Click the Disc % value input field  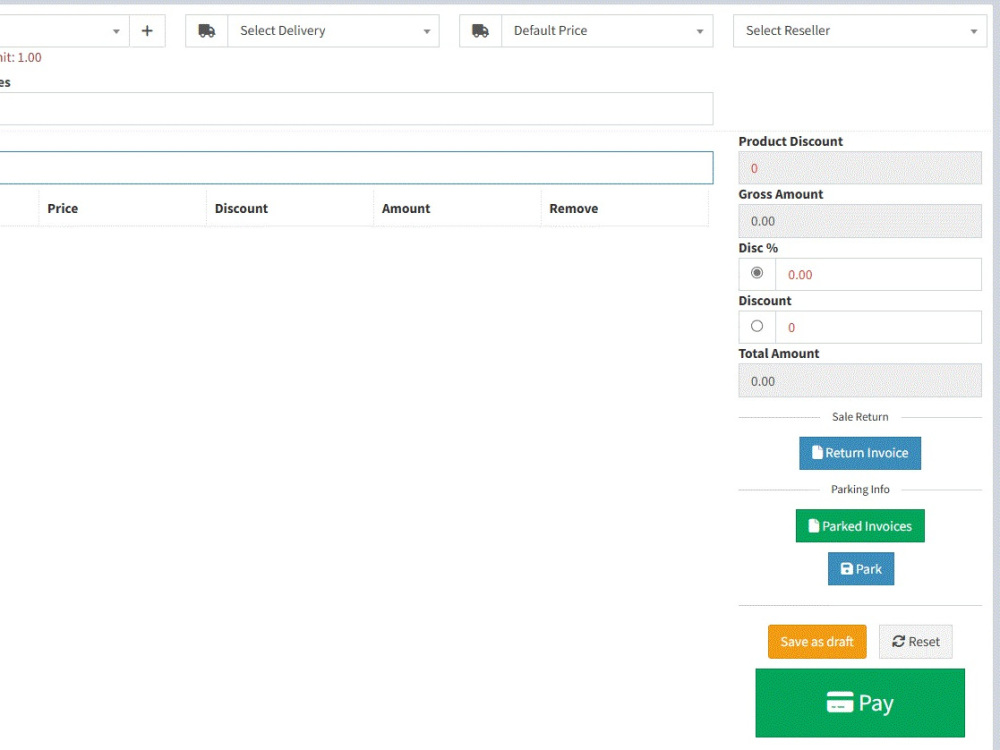(878, 274)
